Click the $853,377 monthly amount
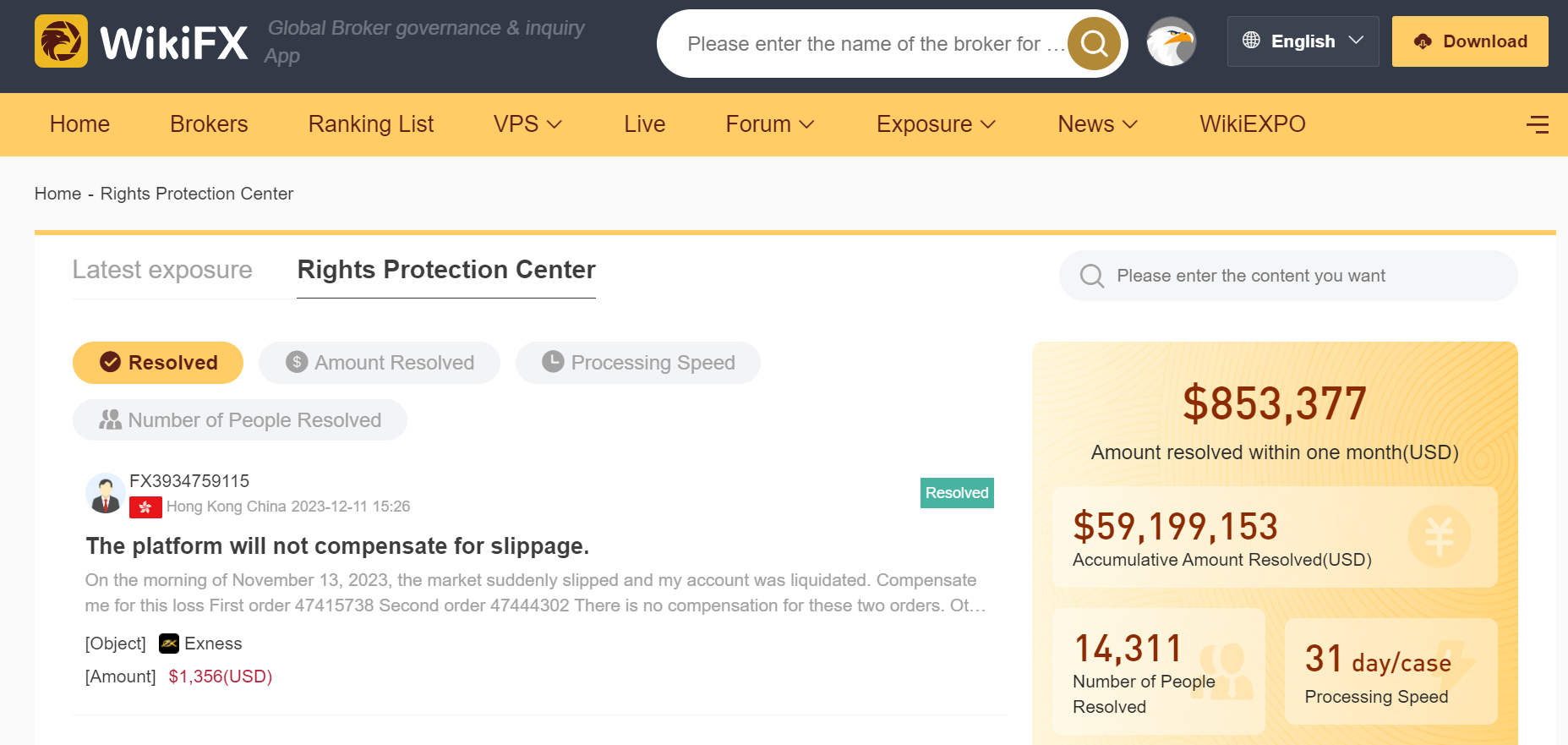The width and height of the screenshot is (1568, 745). (1275, 403)
